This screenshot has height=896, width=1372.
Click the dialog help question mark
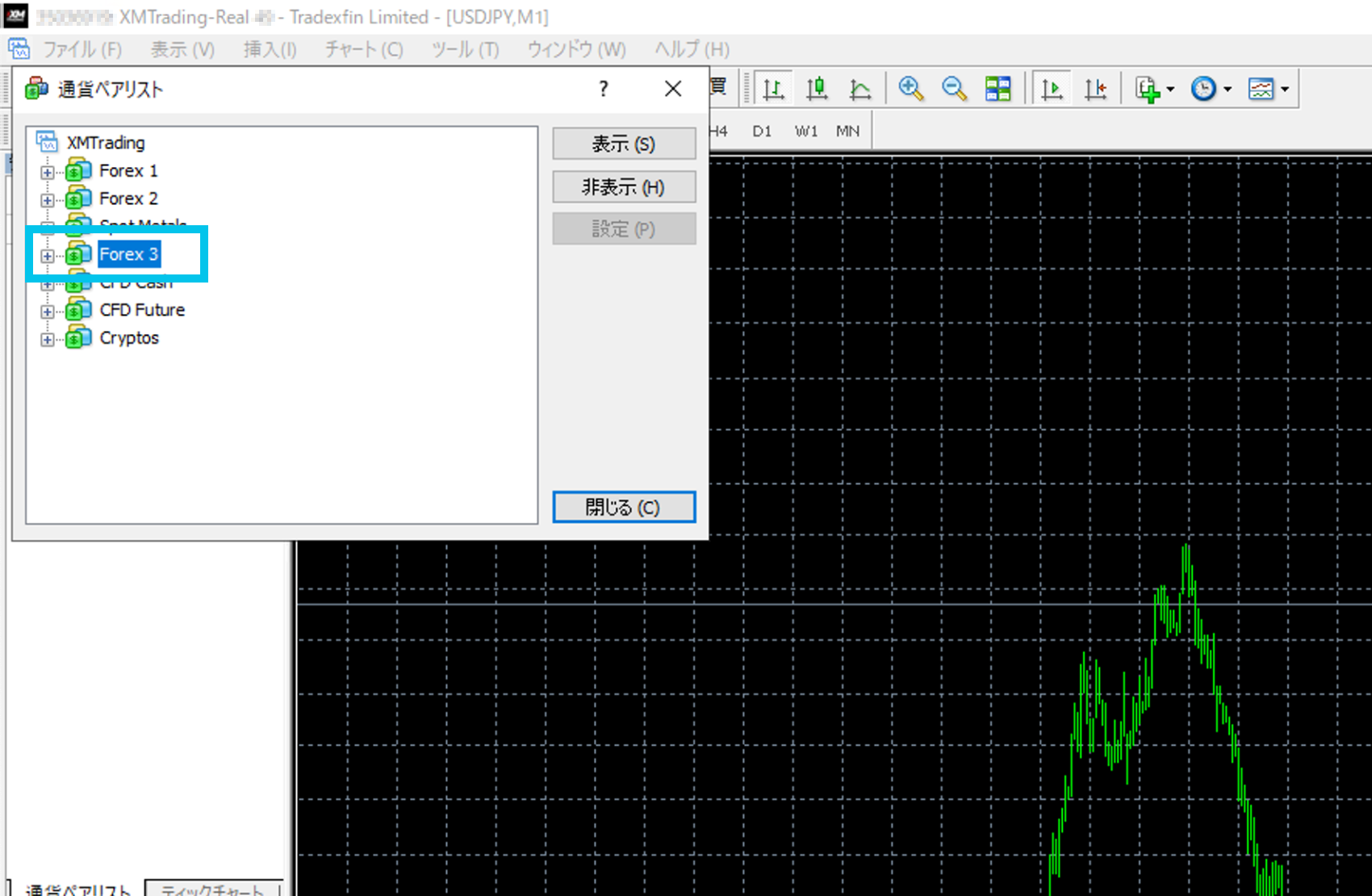pyautogui.click(x=603, y=89)
